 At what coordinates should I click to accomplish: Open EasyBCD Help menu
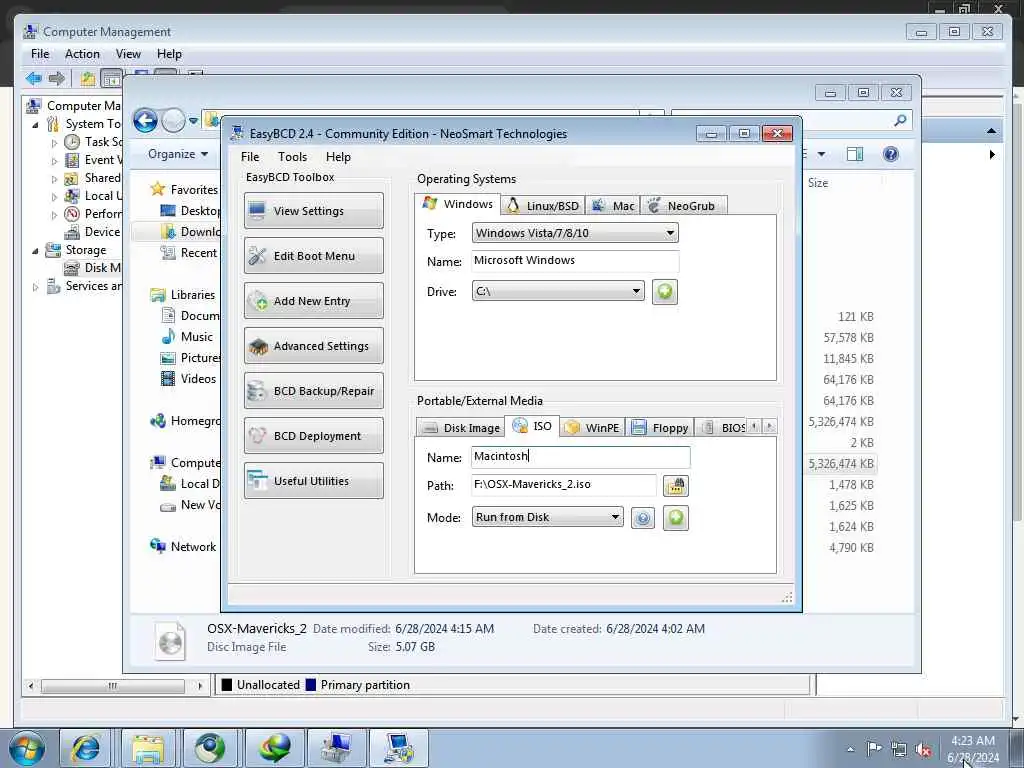[338, 157]
